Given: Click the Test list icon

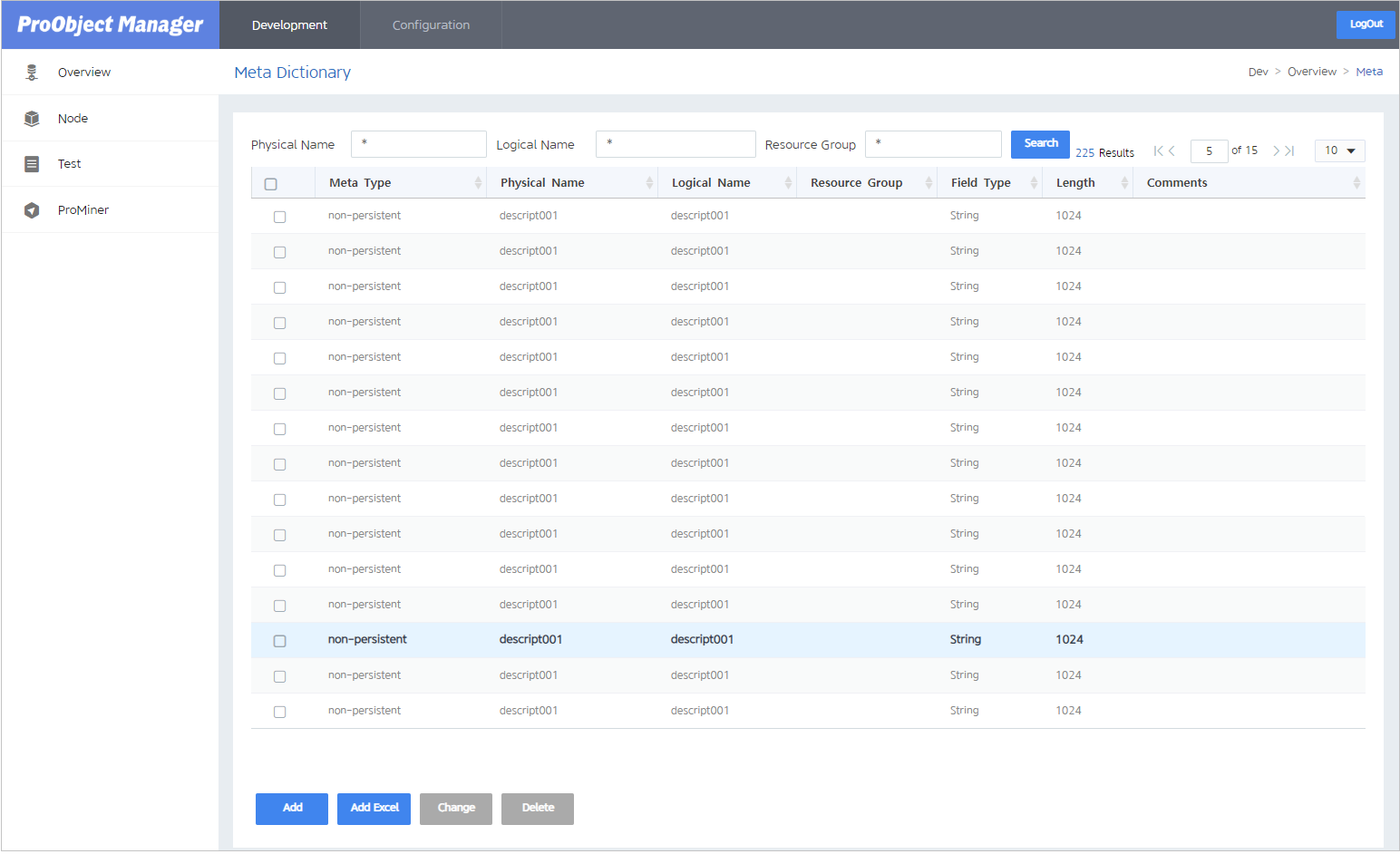Looking at the screenshot, I should 32,164.
